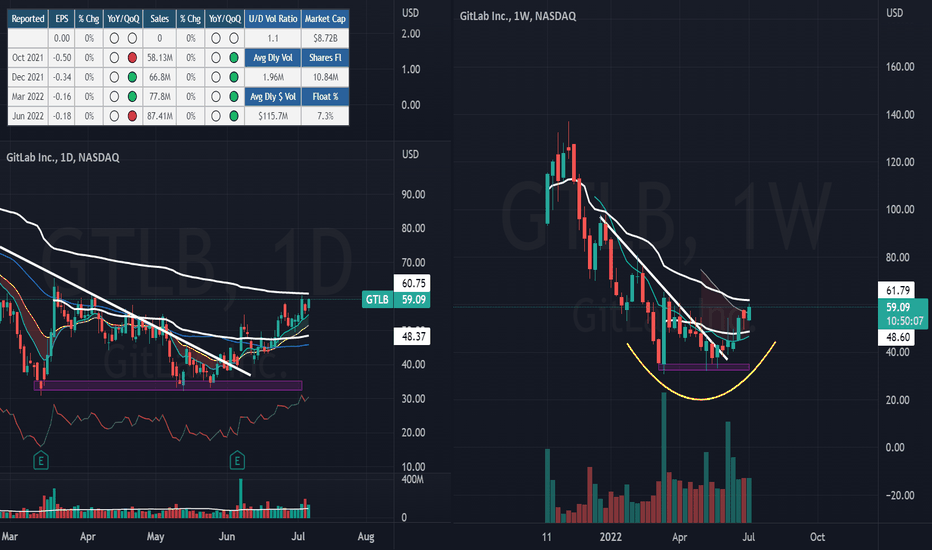Click the 'Oct 2021' reported date cell
932x550 pixels.
pos(28,58)
